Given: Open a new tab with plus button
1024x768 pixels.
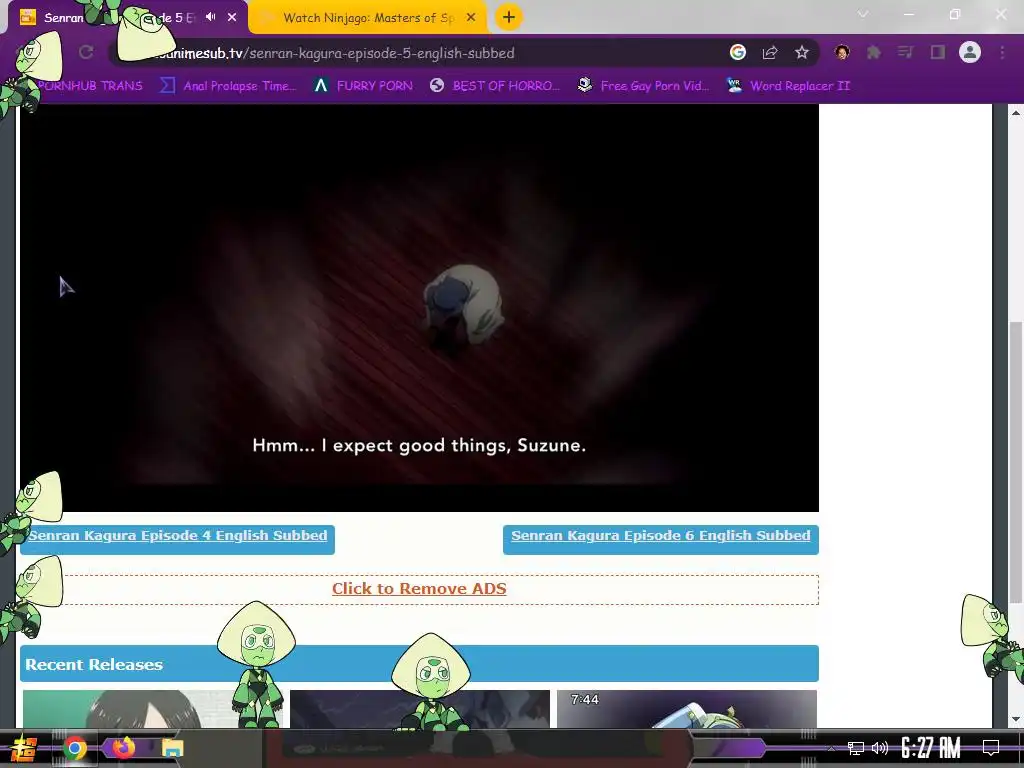Looking at the screenshot, I should tap(508, 17).
